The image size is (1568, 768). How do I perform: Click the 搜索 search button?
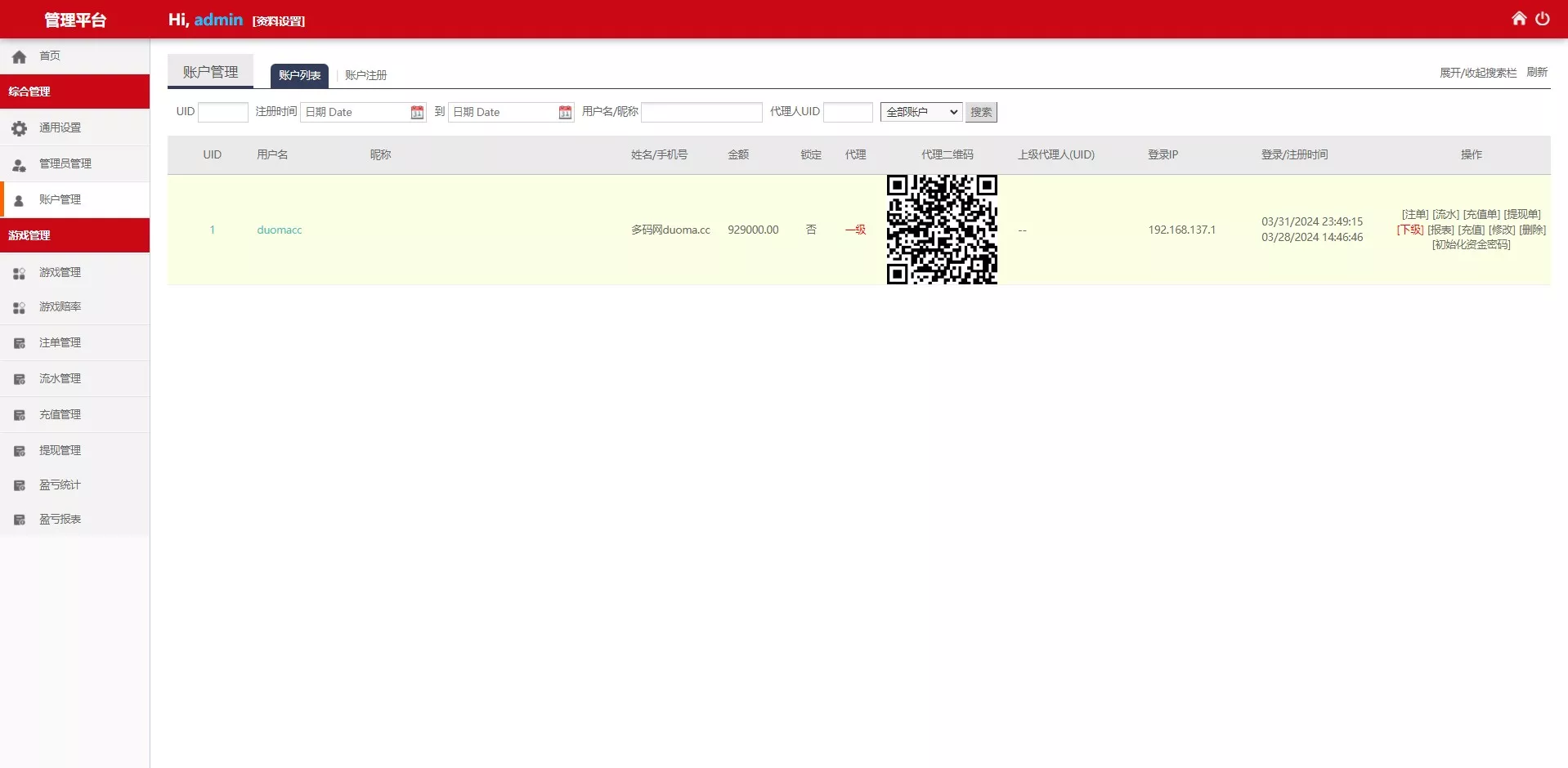pos(981,112)
